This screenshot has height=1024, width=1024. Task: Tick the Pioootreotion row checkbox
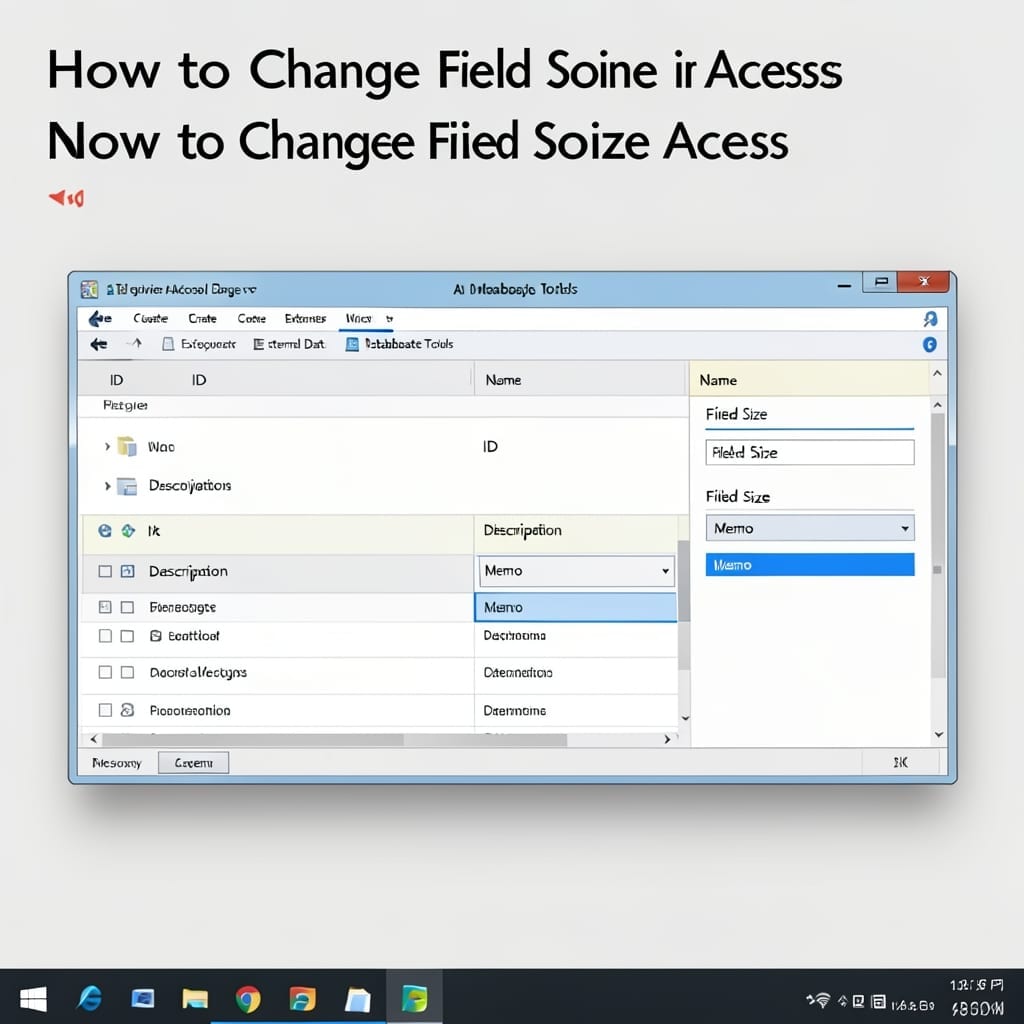[x=104, y=710]
